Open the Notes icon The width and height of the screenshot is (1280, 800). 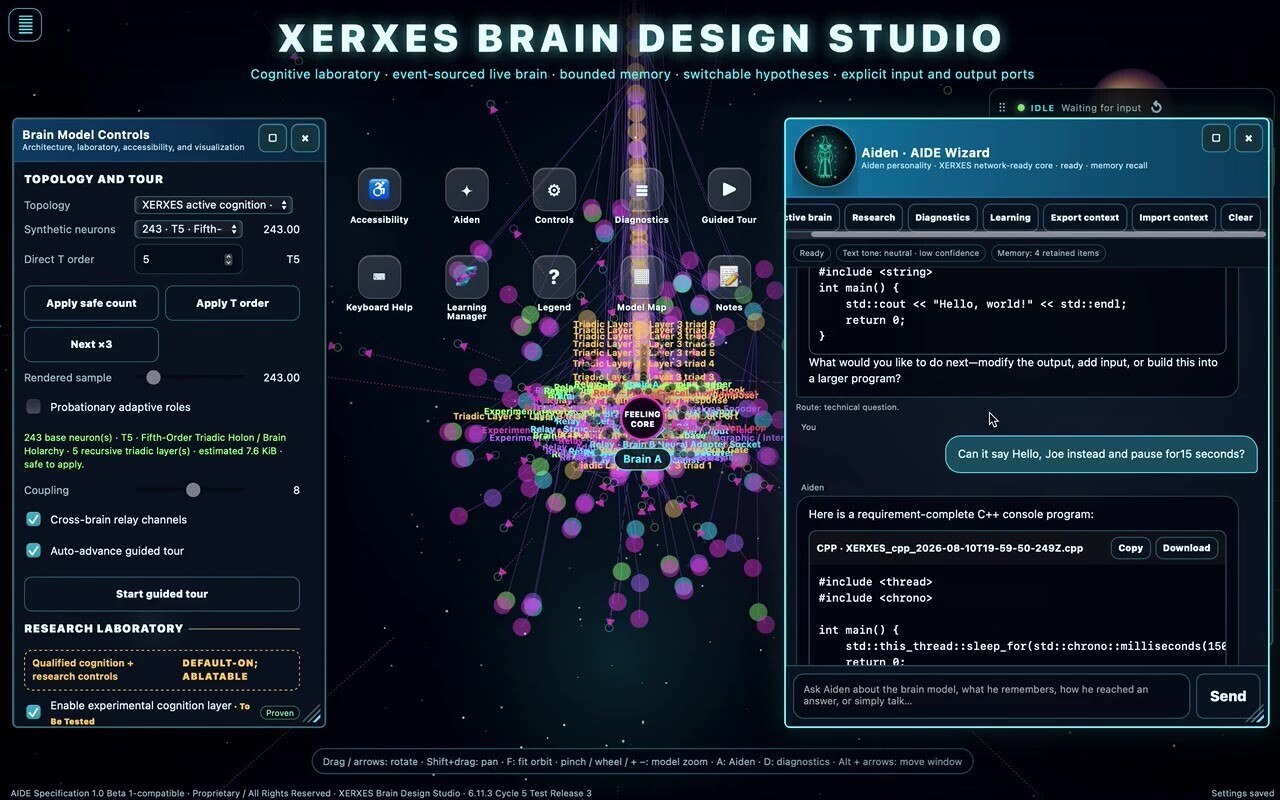click(x=729, y=277)
